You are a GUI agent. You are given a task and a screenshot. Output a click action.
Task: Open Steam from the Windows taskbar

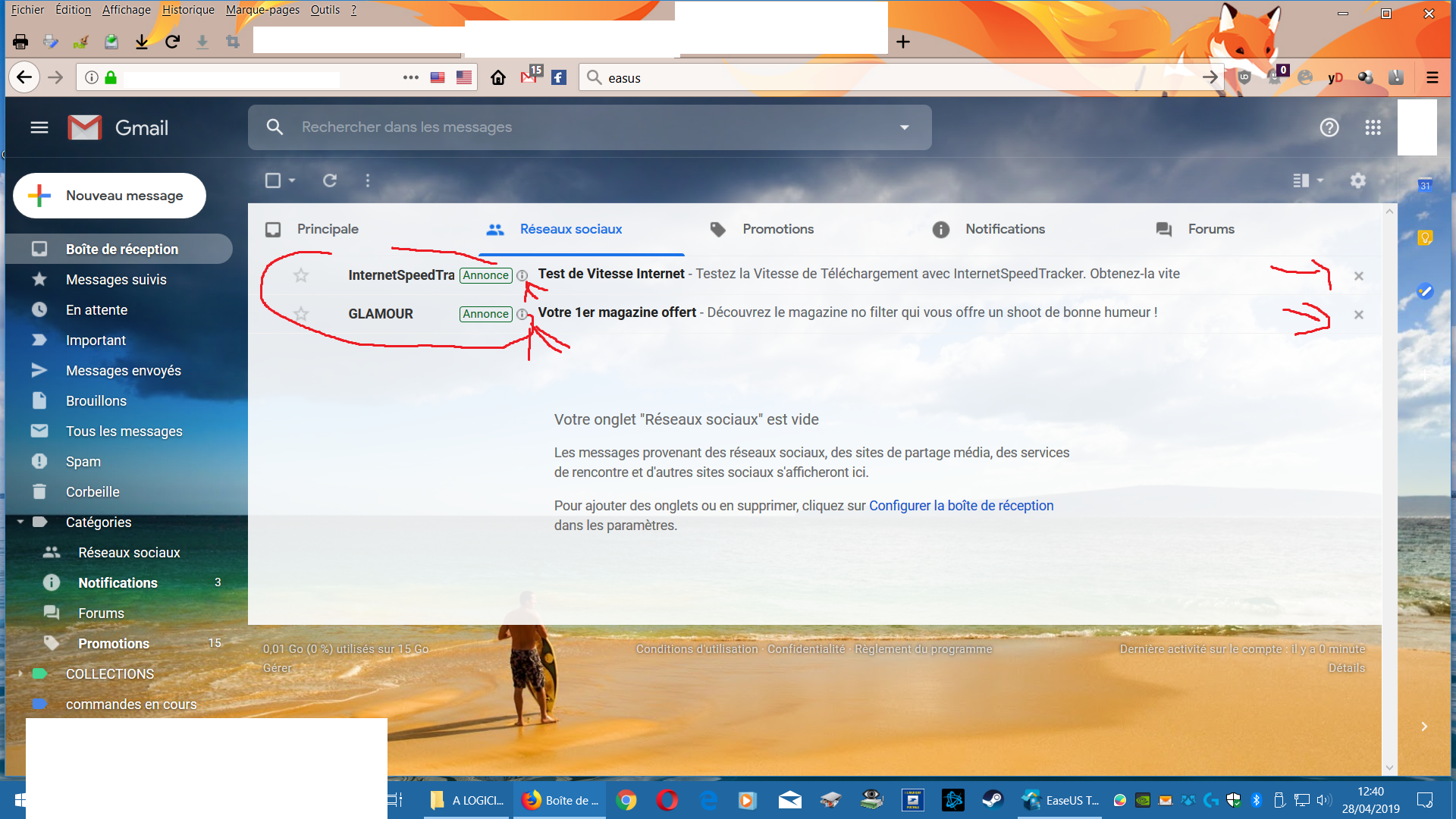coord(992,799)
